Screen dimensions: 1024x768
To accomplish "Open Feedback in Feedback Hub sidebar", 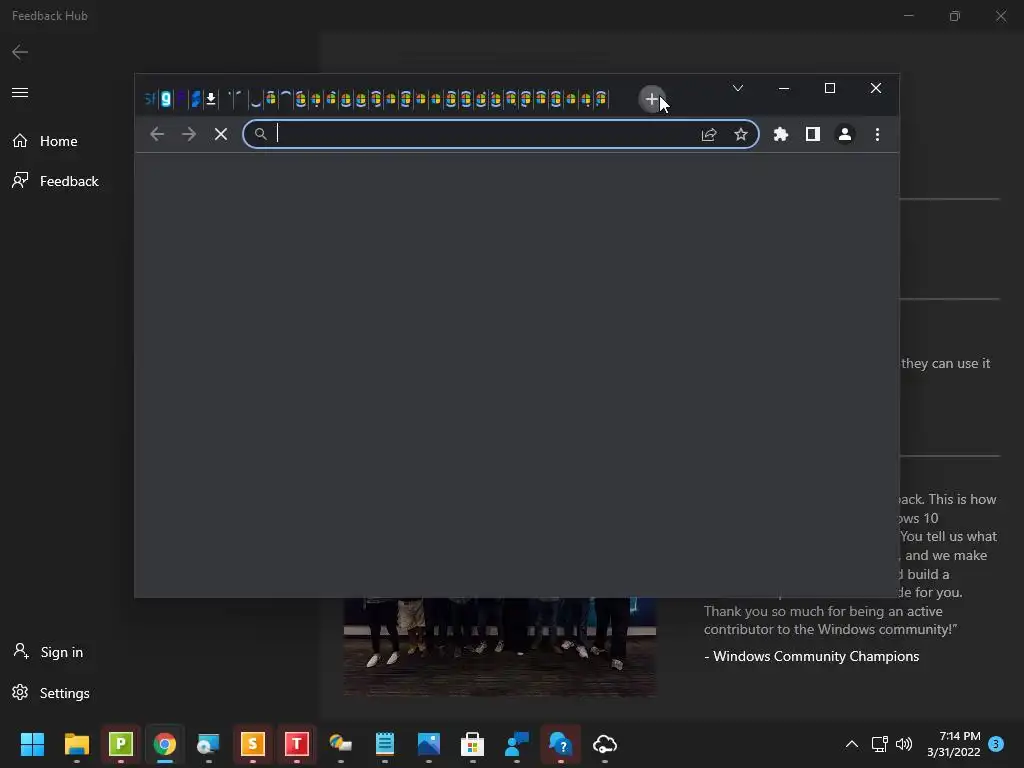I will [x=56, y=181].
